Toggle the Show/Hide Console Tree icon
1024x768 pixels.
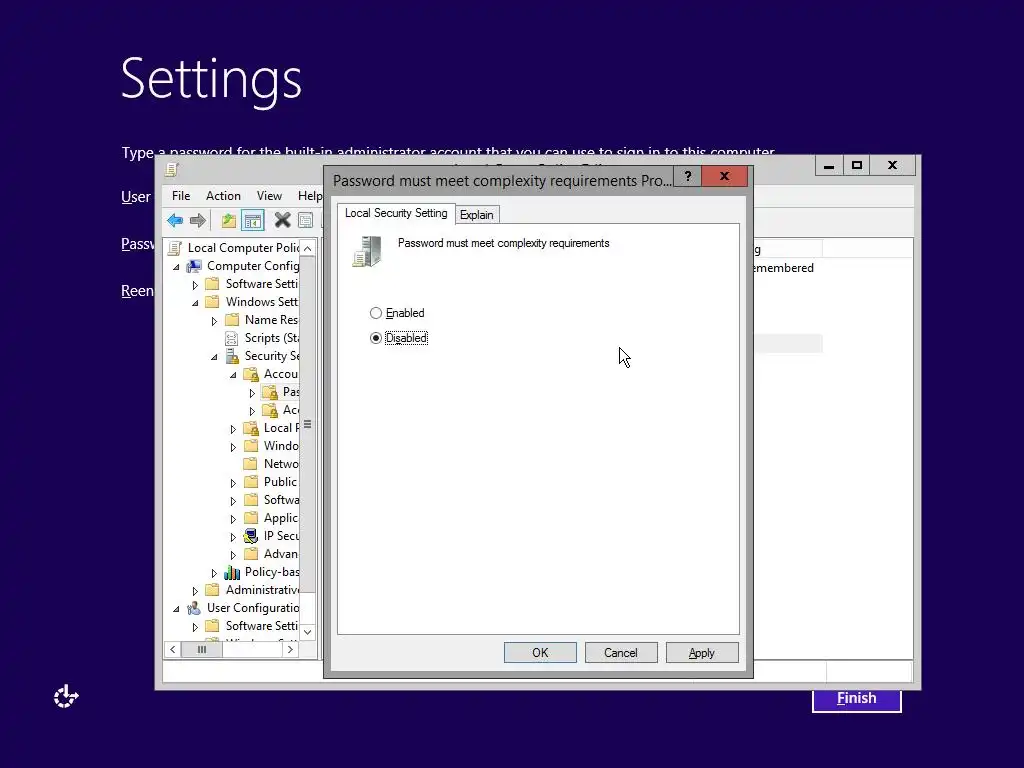253,221
